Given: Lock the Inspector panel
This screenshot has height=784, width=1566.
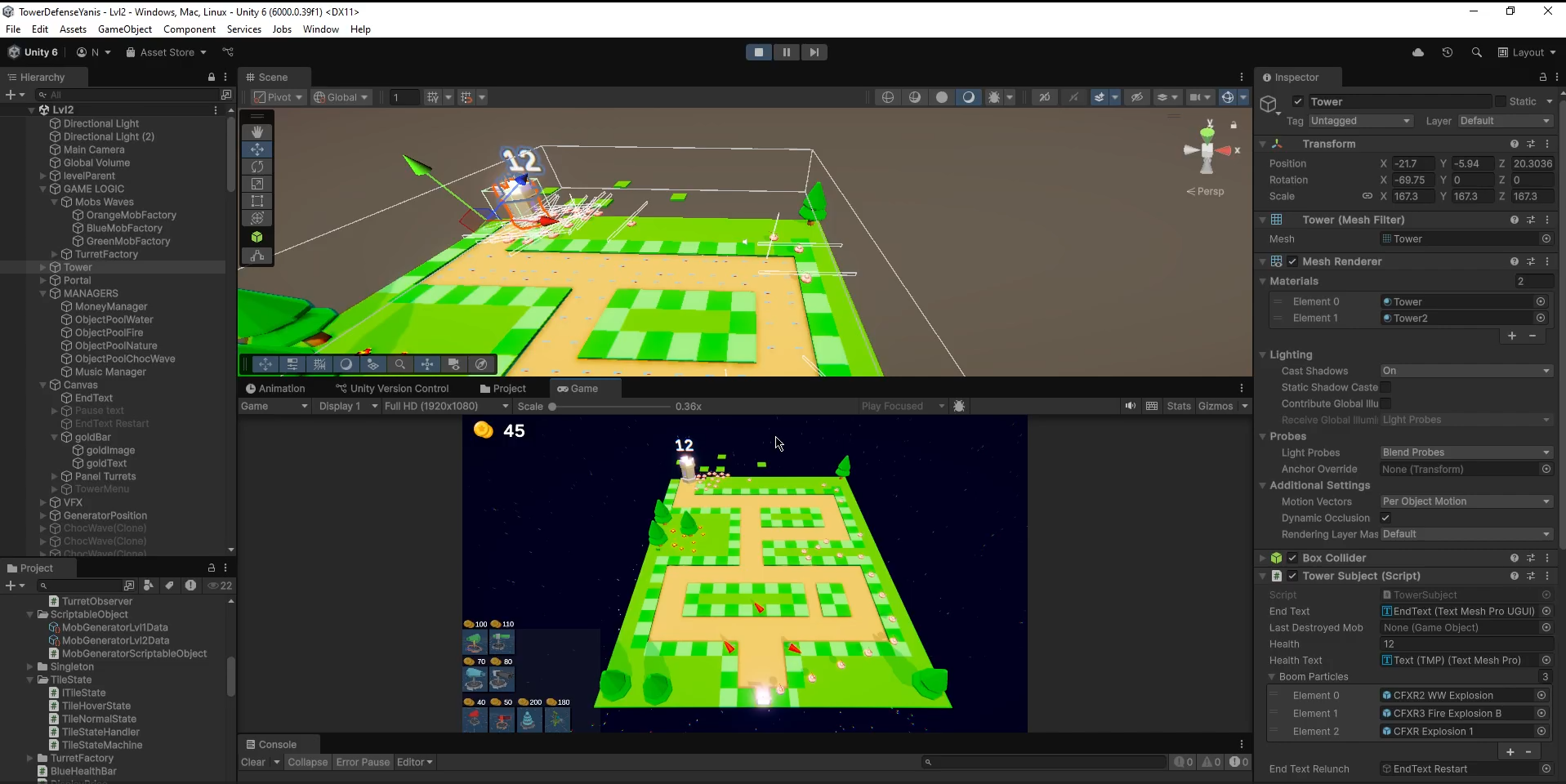Looking at the screenshot, I should [1543, 78].
